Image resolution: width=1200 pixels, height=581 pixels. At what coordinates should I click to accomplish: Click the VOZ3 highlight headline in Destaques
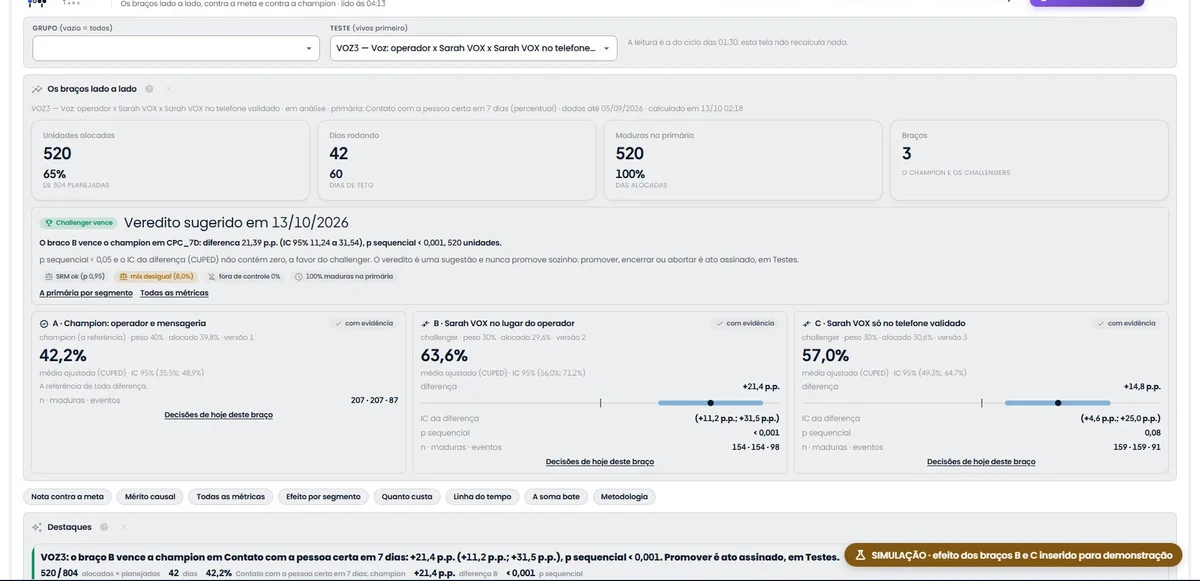[440, 557]
